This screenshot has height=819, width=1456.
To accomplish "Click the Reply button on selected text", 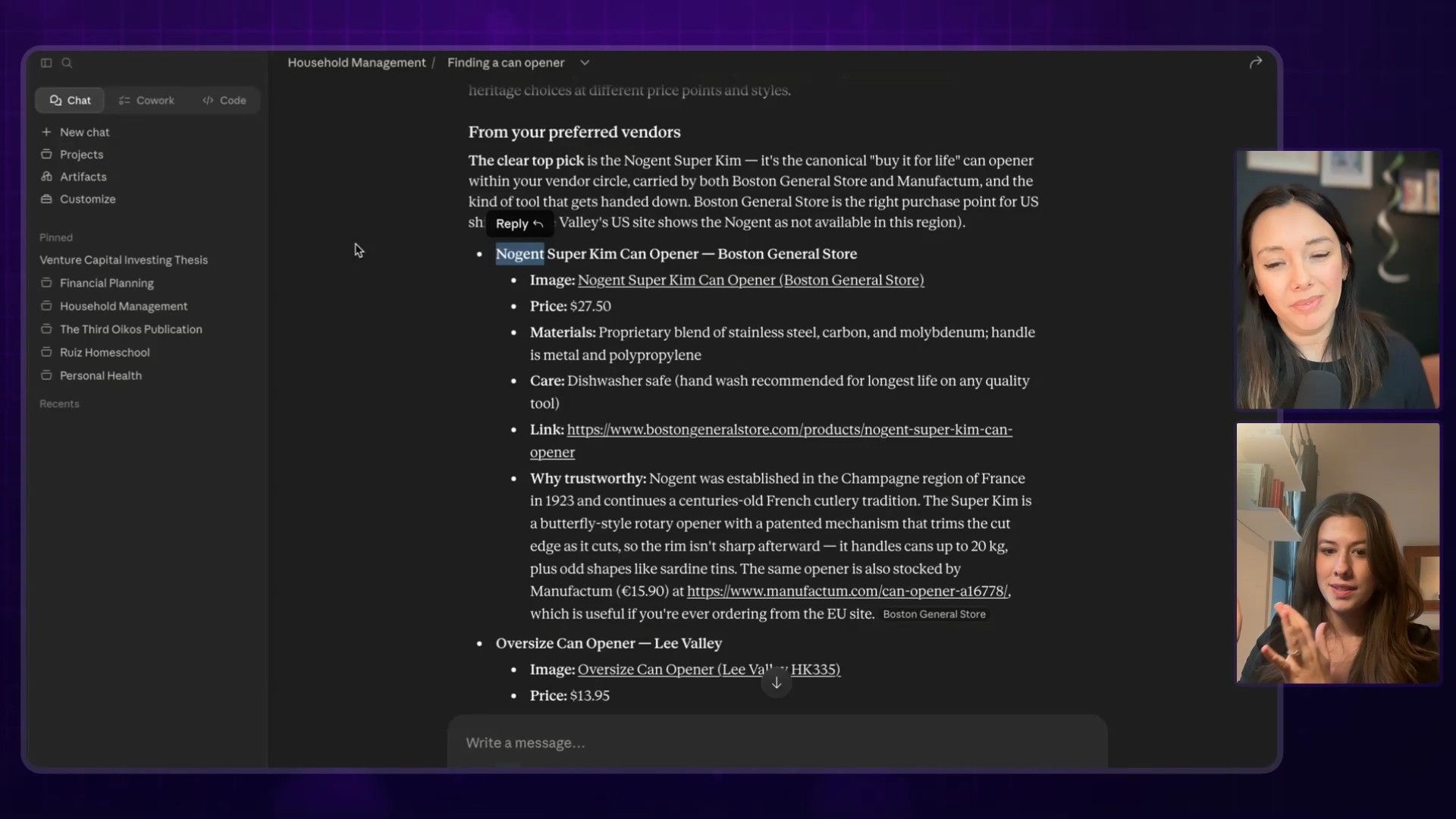I will tap(519, 224).
